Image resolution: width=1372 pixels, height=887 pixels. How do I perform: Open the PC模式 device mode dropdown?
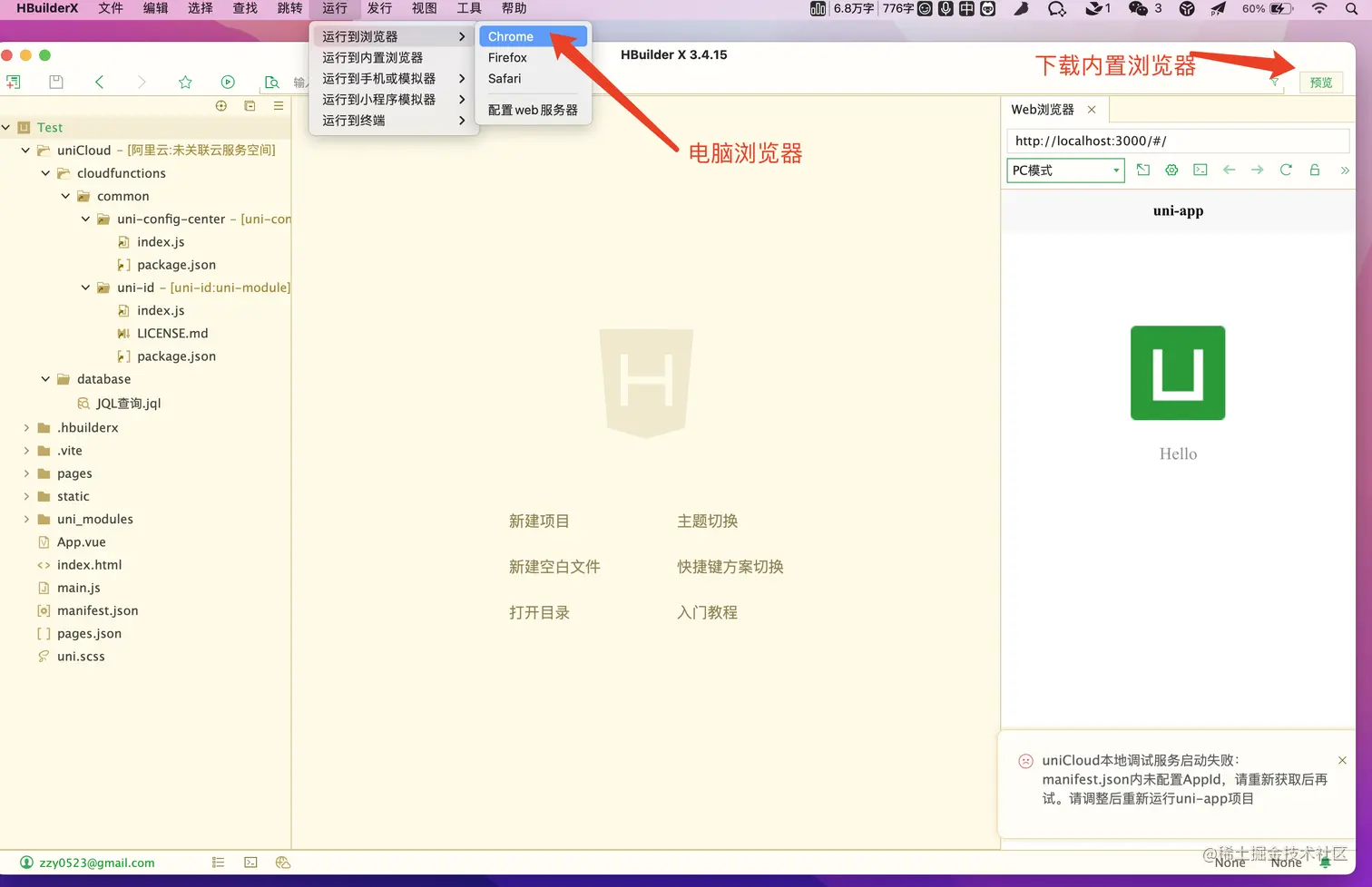coord(1065,171)
